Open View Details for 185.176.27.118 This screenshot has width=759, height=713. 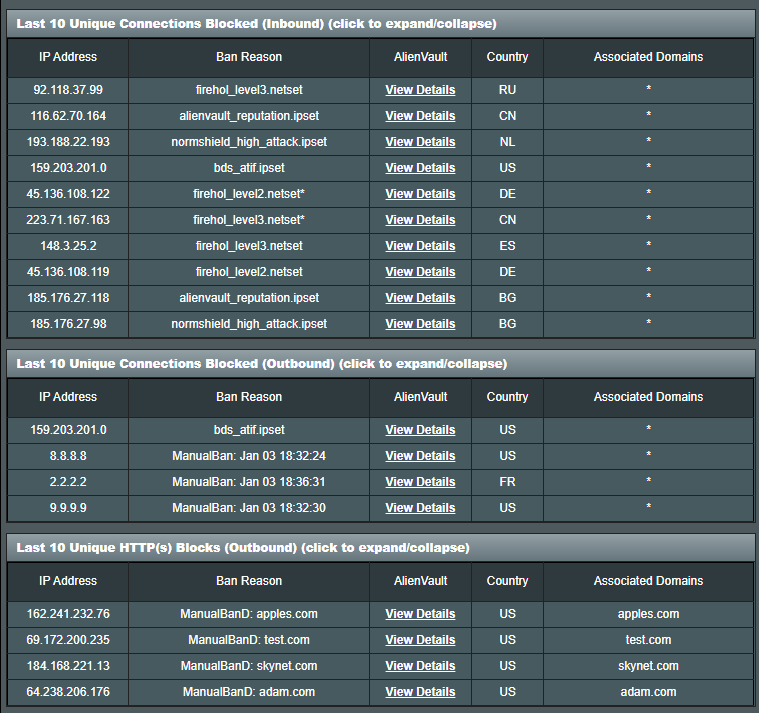click(x=420, y=298)
